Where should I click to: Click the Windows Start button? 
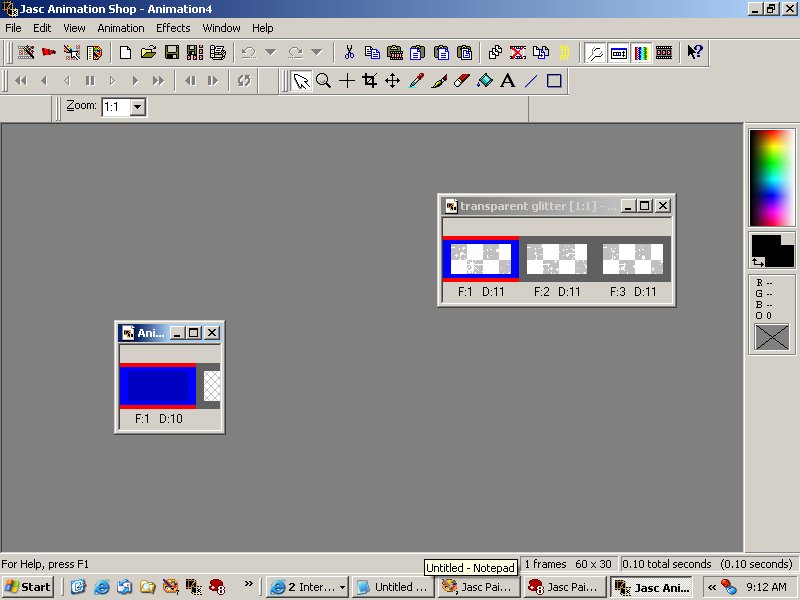[28, 587]
